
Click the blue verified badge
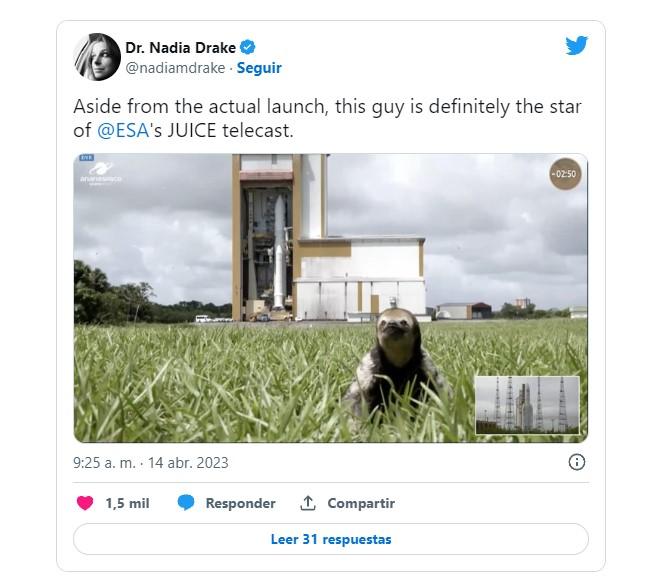click(x=248, y=47)
